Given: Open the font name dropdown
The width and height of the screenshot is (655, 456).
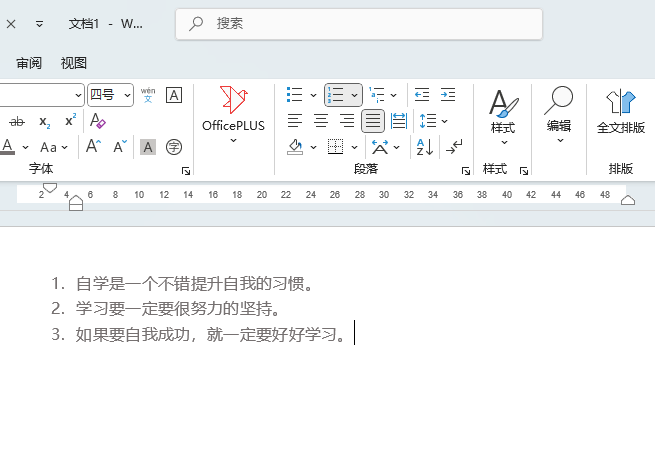Looking at the screenshot, I should click(x=78, y=96).
